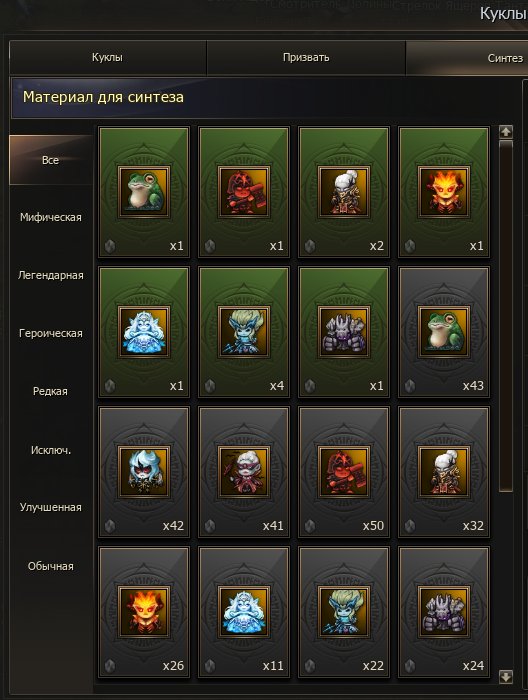Image resolution: width=528 pixels, height=700 pixels.
Task: Click the scroll down arrow
Action: 506,676
